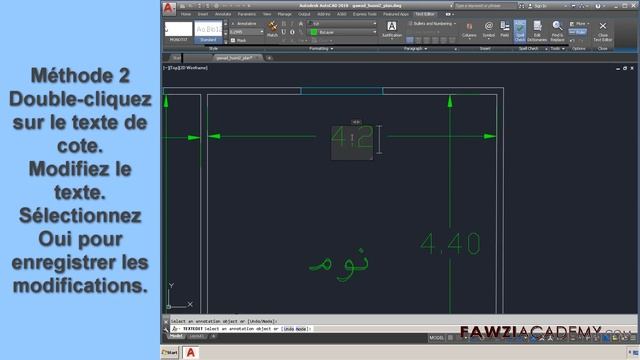The height and width of the screenshot is (360, 640).
Task: Click the Match text formatting icon
Action: [x=272, y=29]
